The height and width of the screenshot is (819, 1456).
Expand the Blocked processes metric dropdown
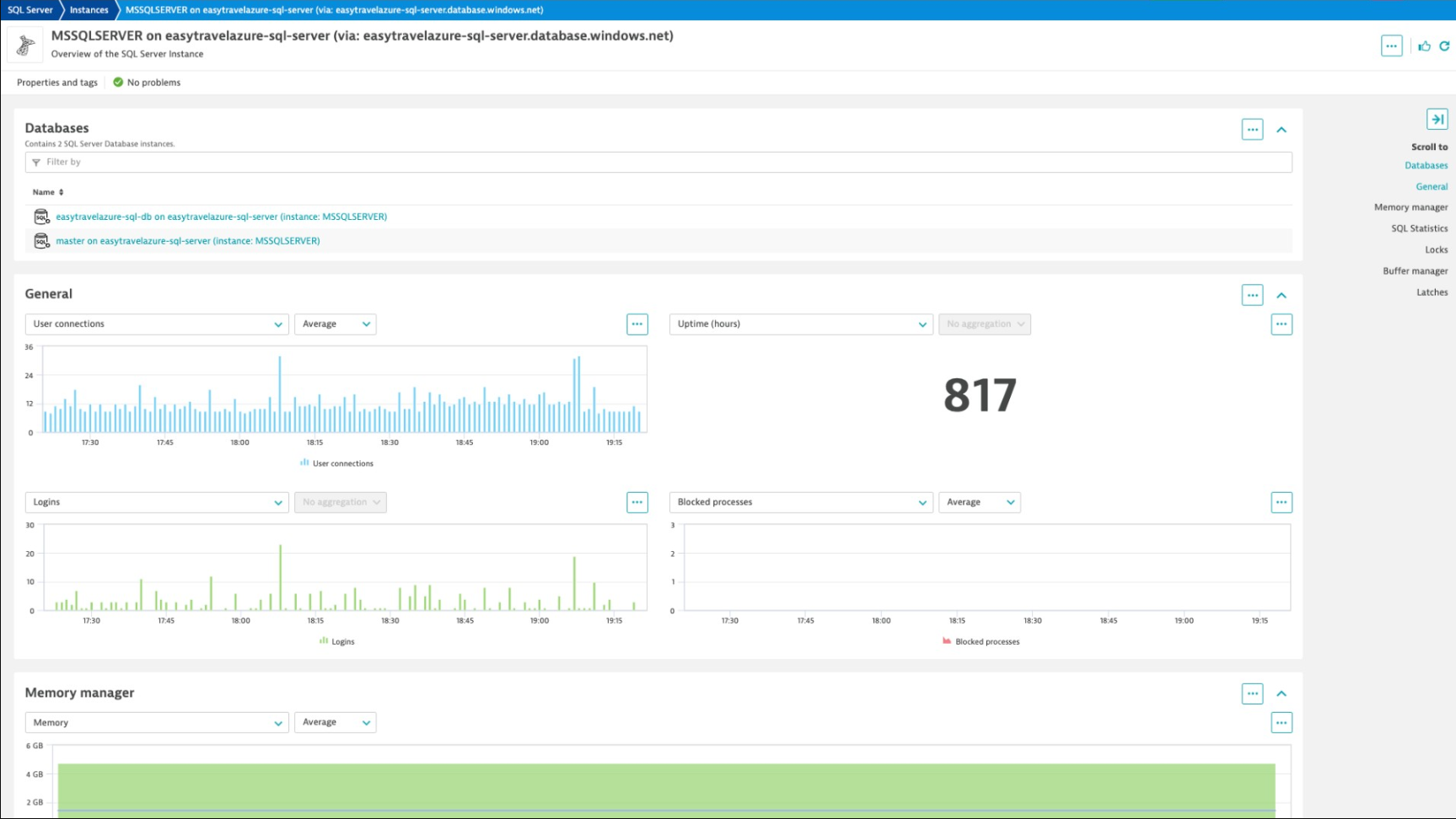(800, 503)
